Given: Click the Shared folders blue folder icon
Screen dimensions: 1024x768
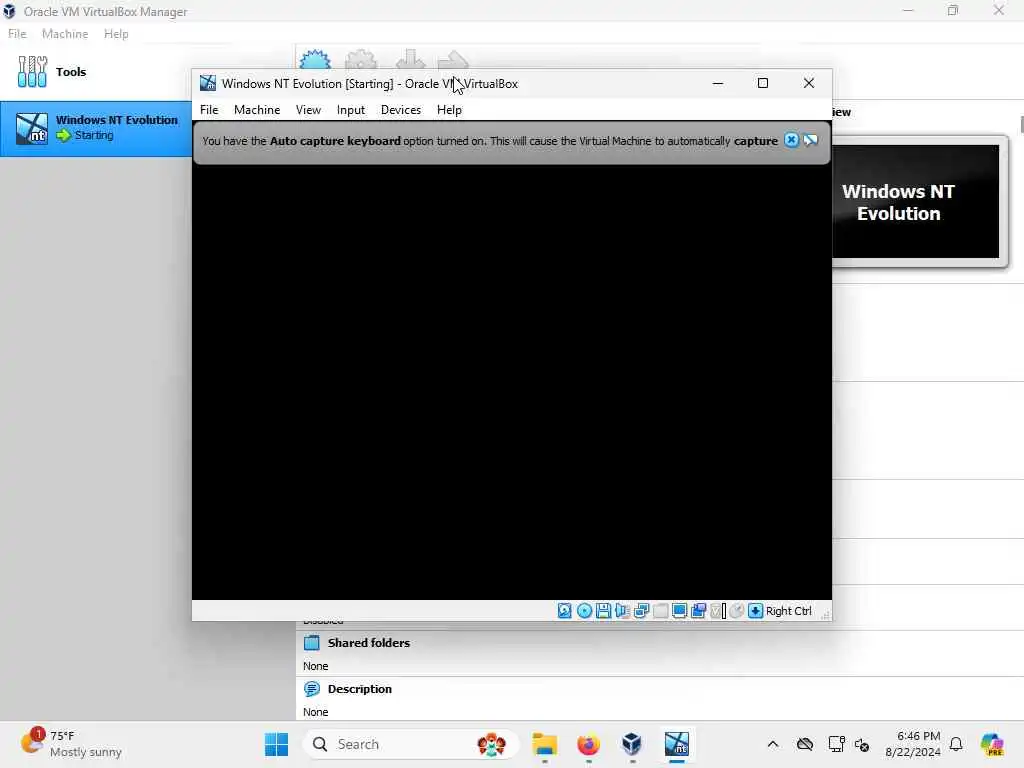Looking at the screenshot, I should point(312,643).
